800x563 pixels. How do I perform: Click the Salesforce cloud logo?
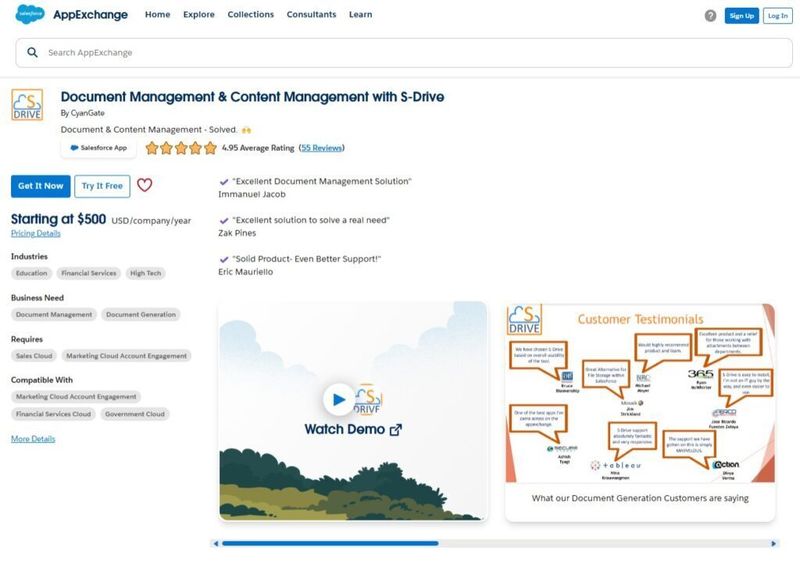tap(30, 14)
